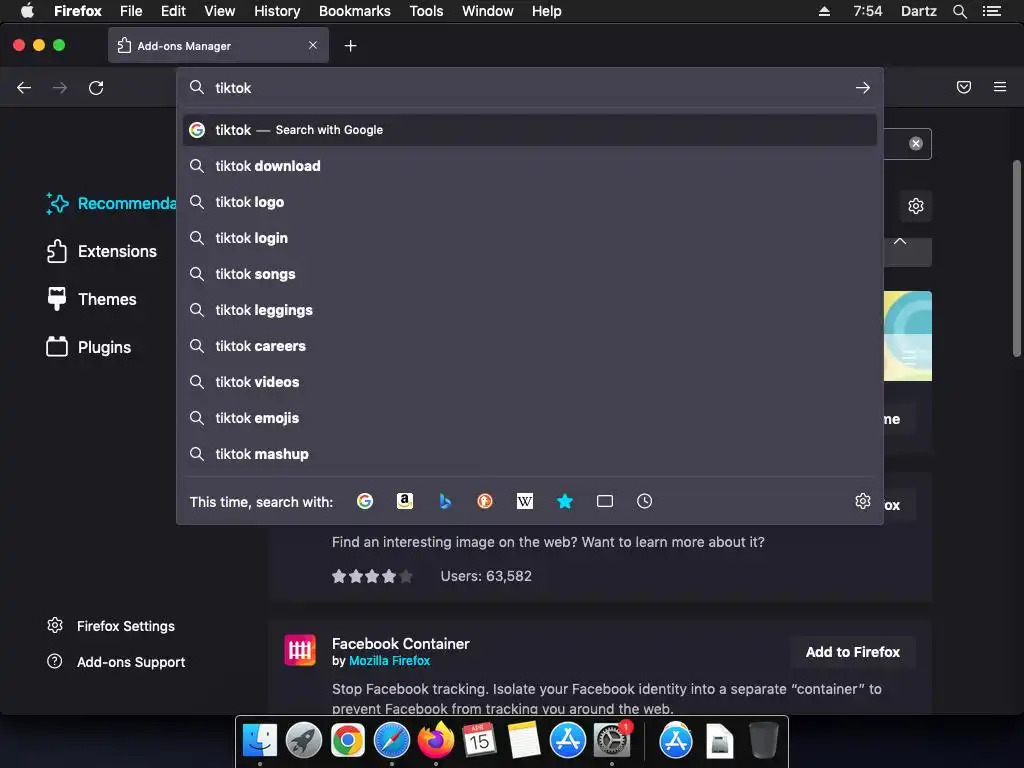Open the History menu
The image size is (1024, 768).
(x=277, y=11)
